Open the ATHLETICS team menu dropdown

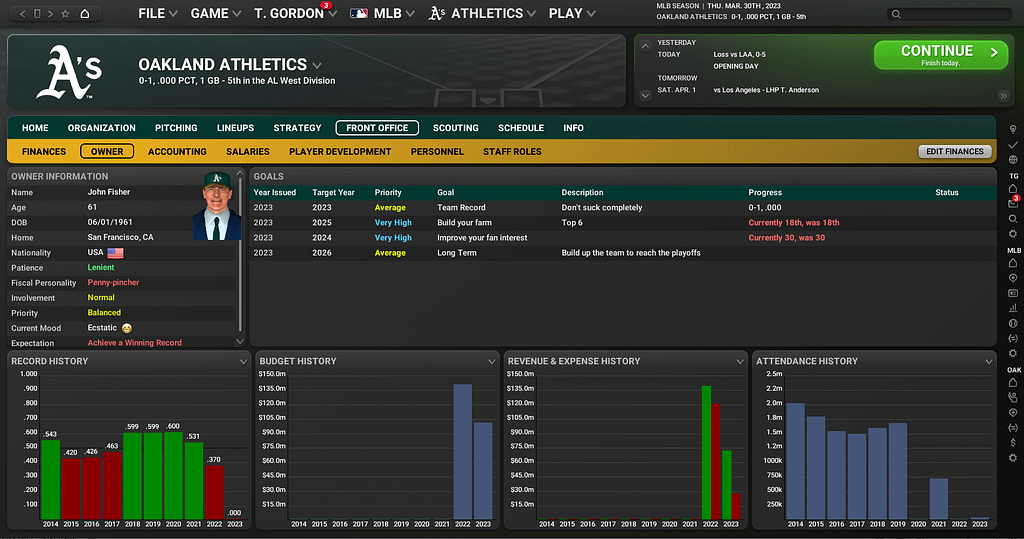tap(482, 14)
